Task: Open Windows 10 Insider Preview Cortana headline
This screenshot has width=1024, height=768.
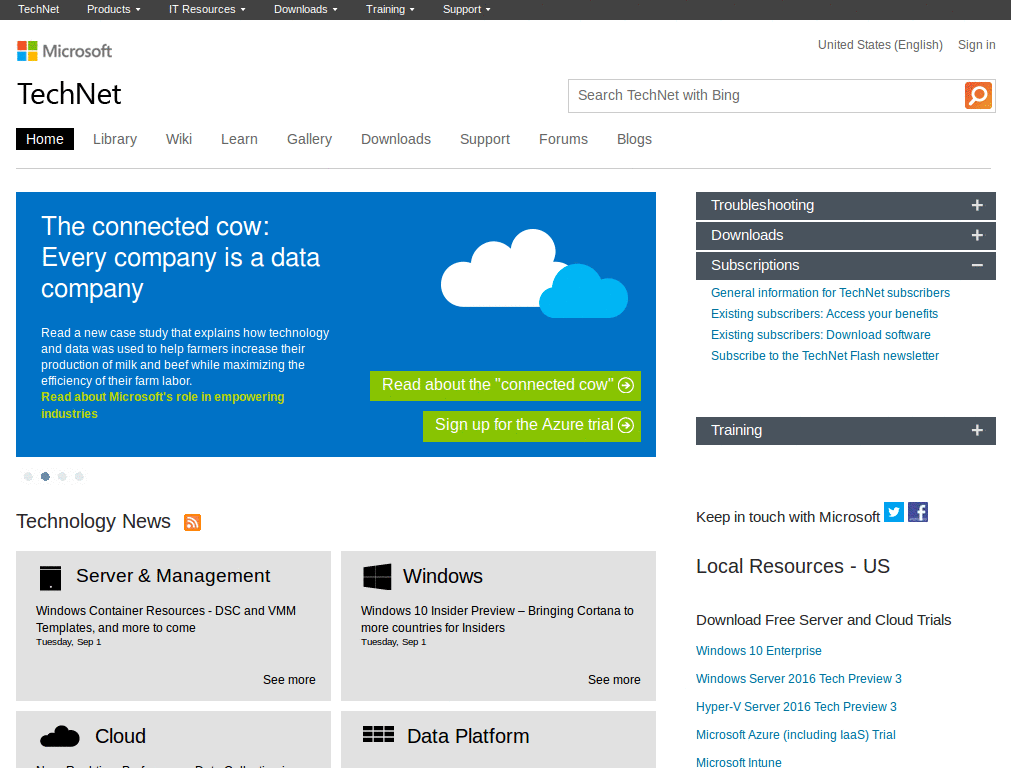Action: [497, 619]
